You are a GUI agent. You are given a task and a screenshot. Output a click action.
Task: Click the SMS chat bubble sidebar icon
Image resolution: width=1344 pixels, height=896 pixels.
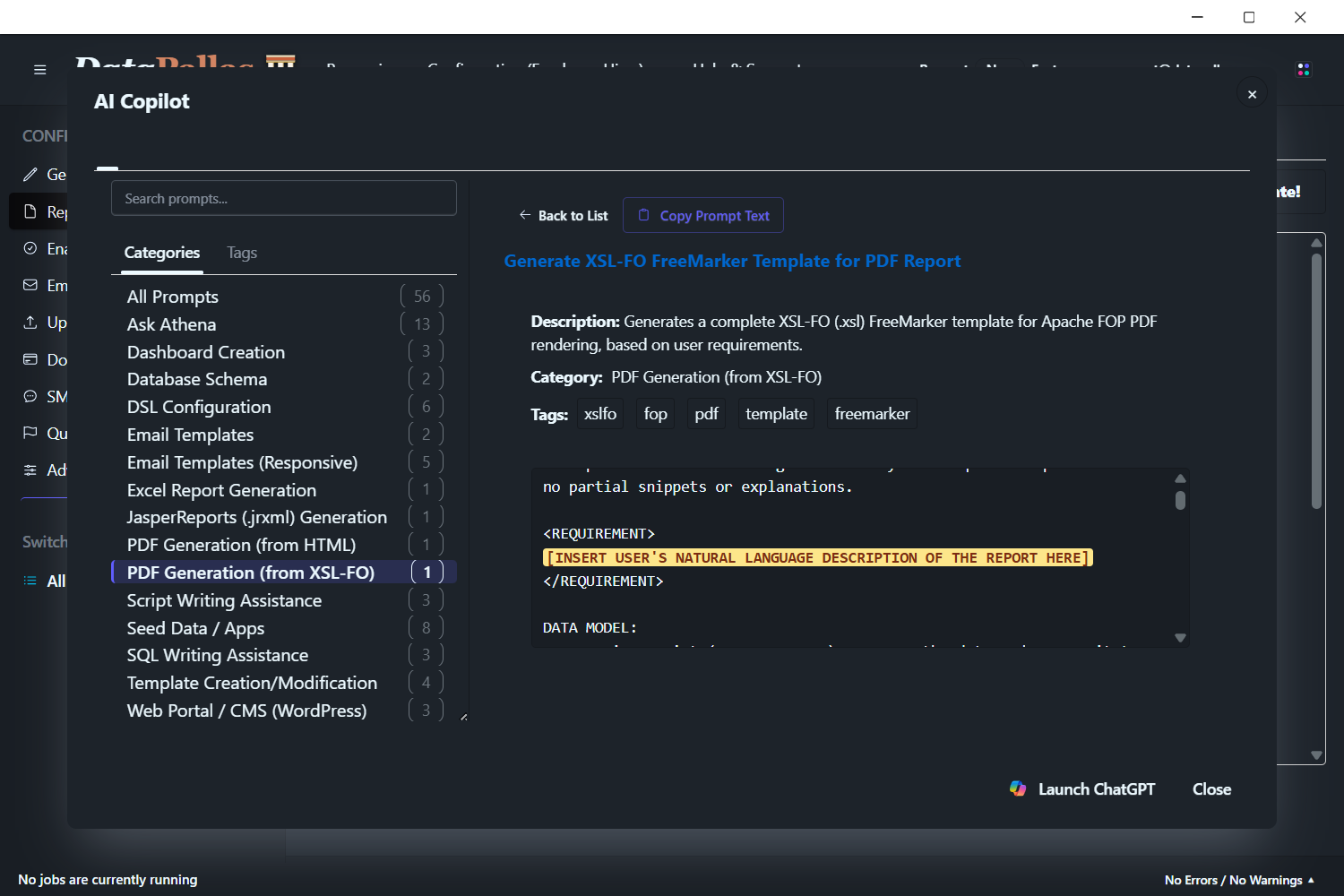pos(30,396)
